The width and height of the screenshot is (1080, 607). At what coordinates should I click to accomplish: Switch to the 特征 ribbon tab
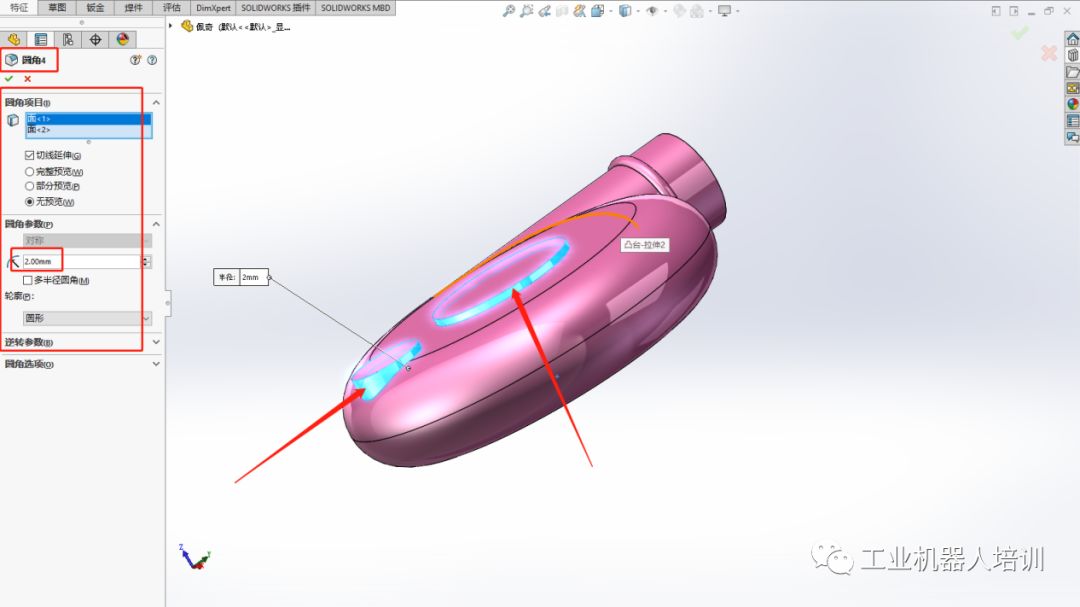coord(19,8)
